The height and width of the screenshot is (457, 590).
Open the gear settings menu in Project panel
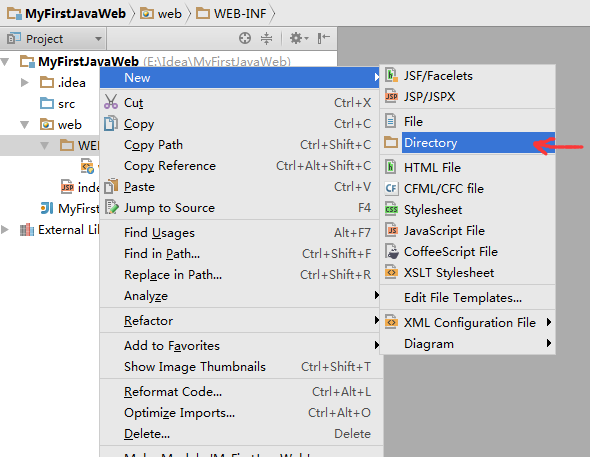(299, 38)
